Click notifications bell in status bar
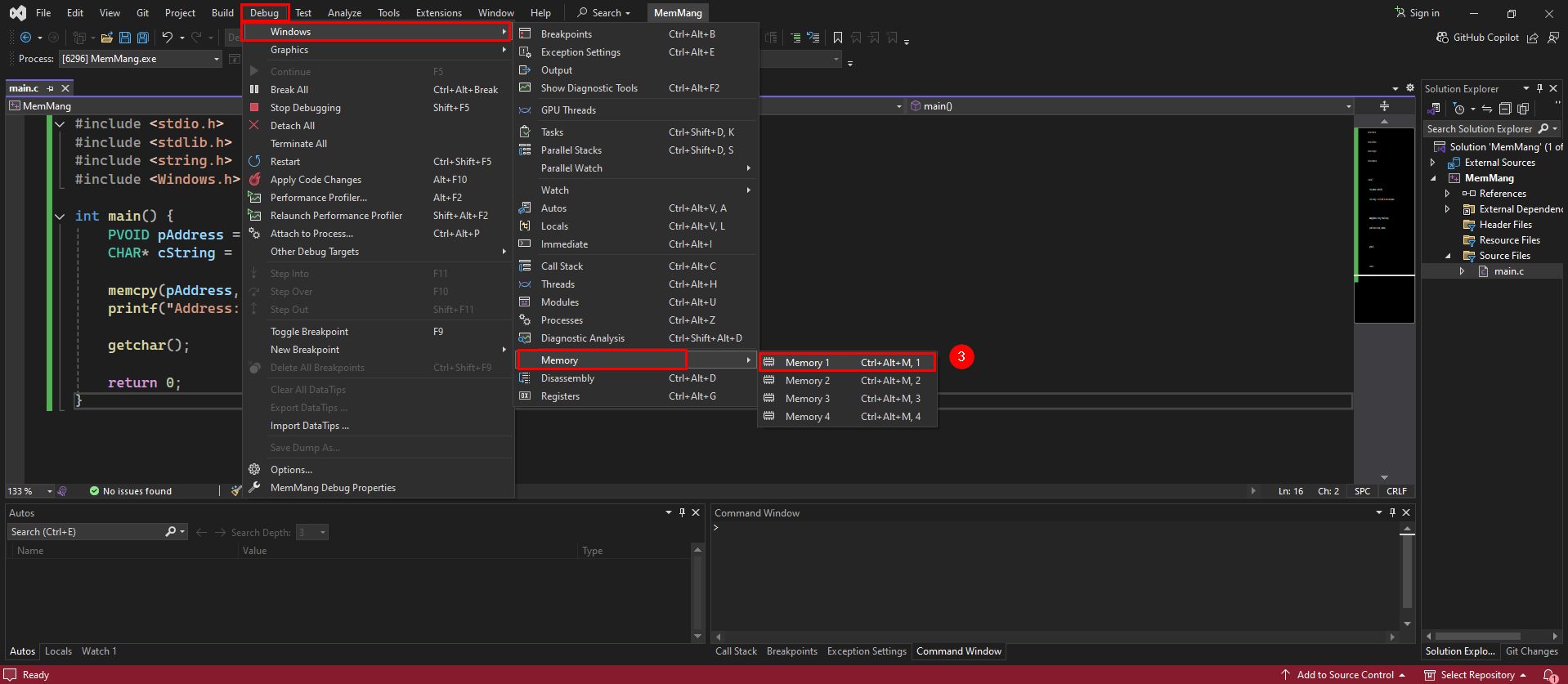The image size is (1568, 684). click(1548, 675)
